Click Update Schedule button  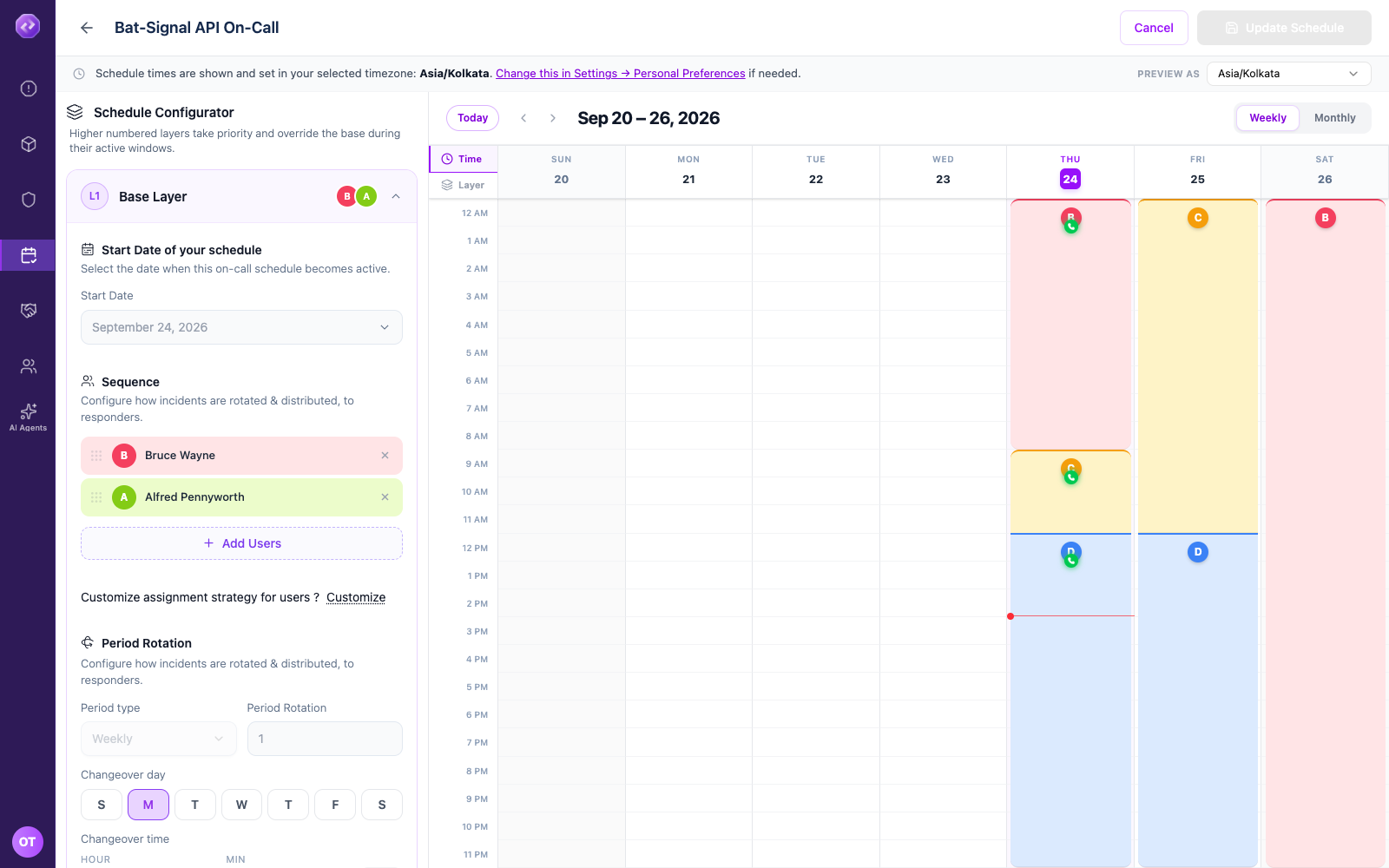click(x=1284, y=28)
